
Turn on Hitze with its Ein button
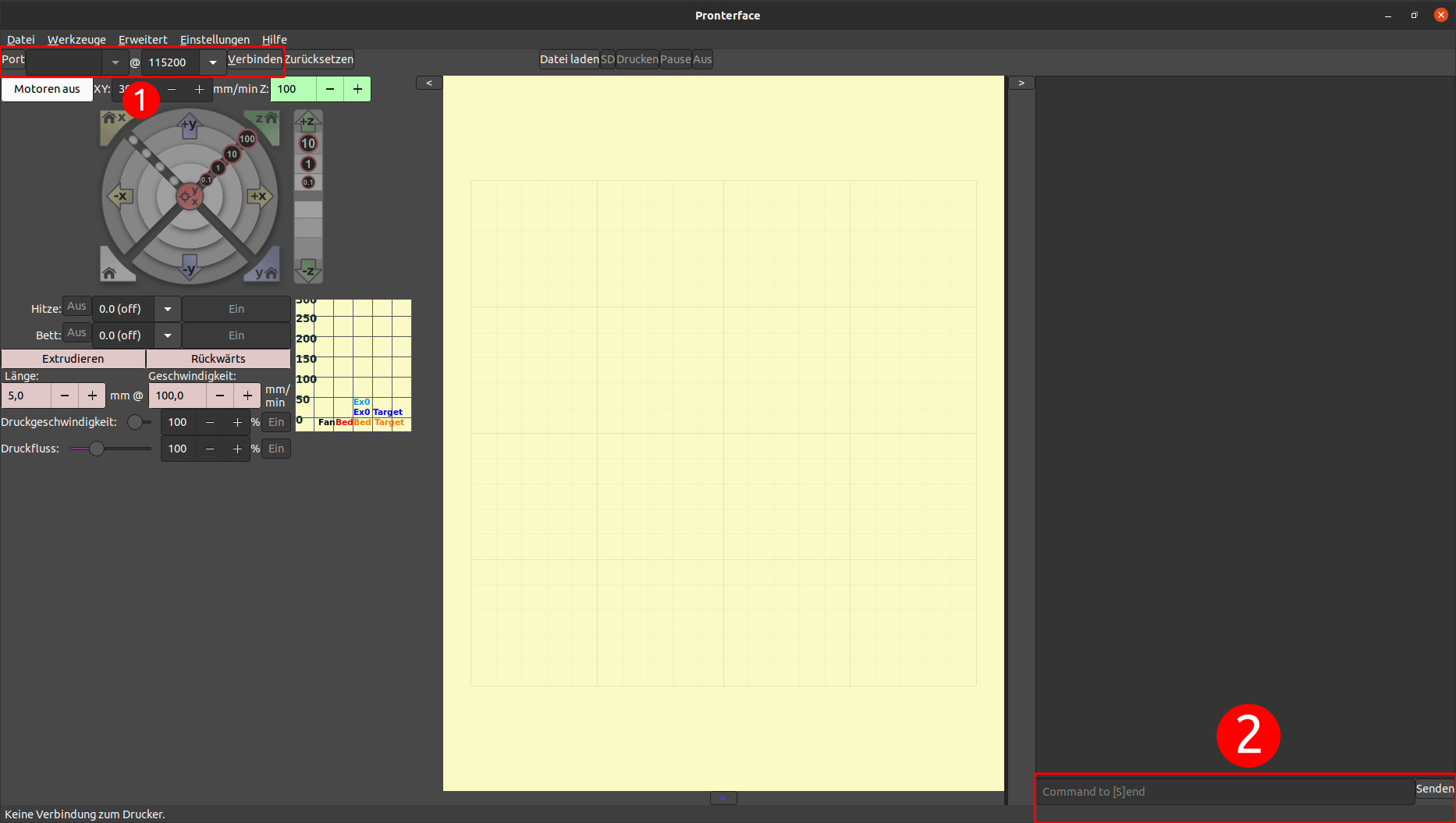pyautogui.click(x=236, y=309)
